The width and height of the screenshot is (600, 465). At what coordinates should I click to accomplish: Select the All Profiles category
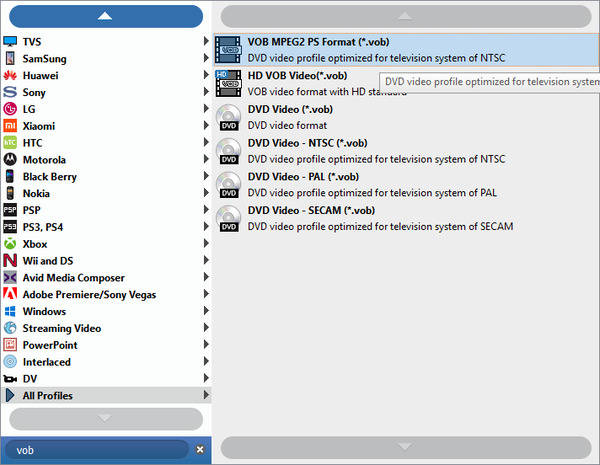106,395
